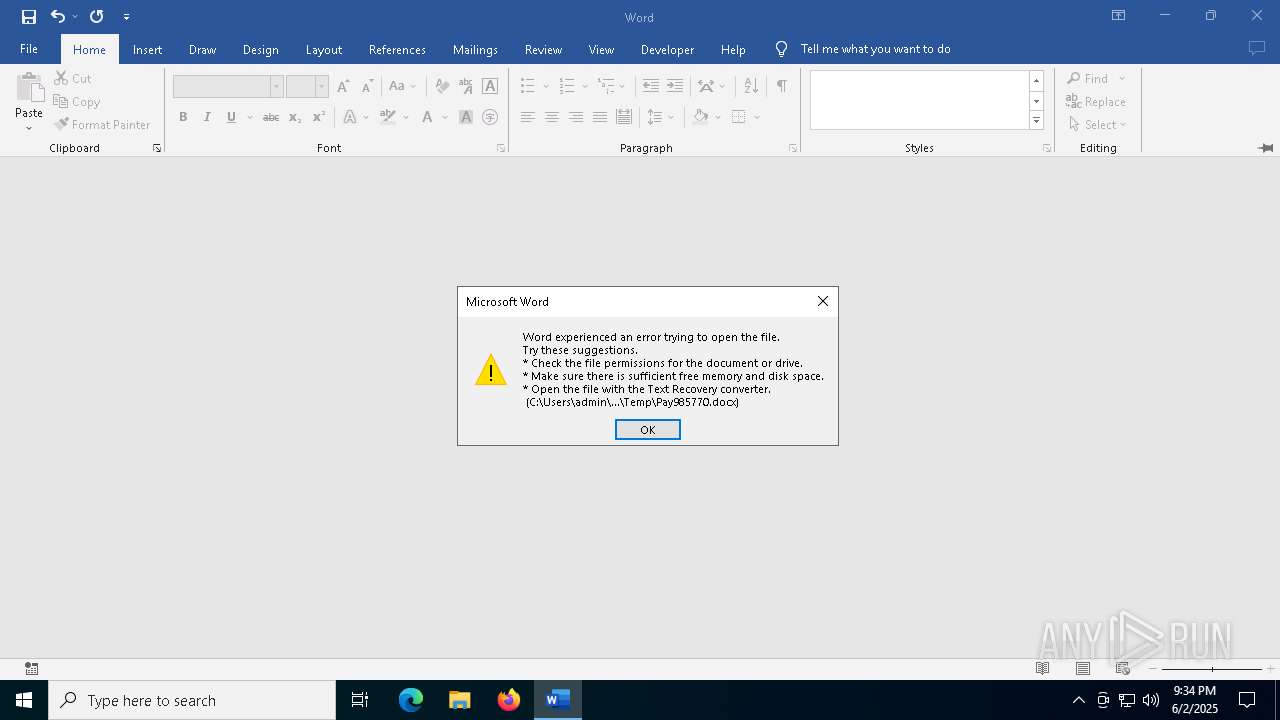Click the Read Mode view icon
1280x720 pixels.
1042,668
